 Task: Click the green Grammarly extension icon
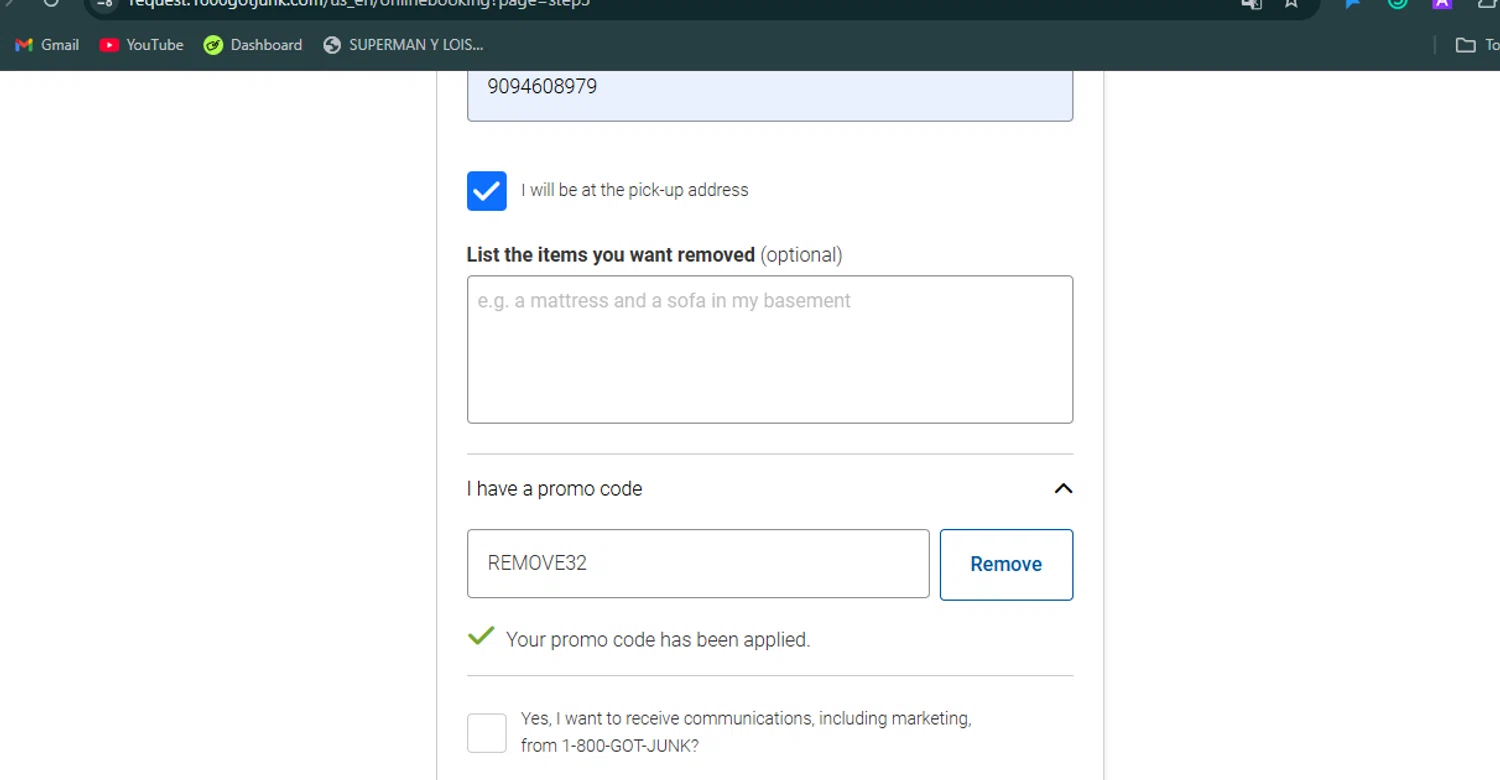coord(1398,4)
